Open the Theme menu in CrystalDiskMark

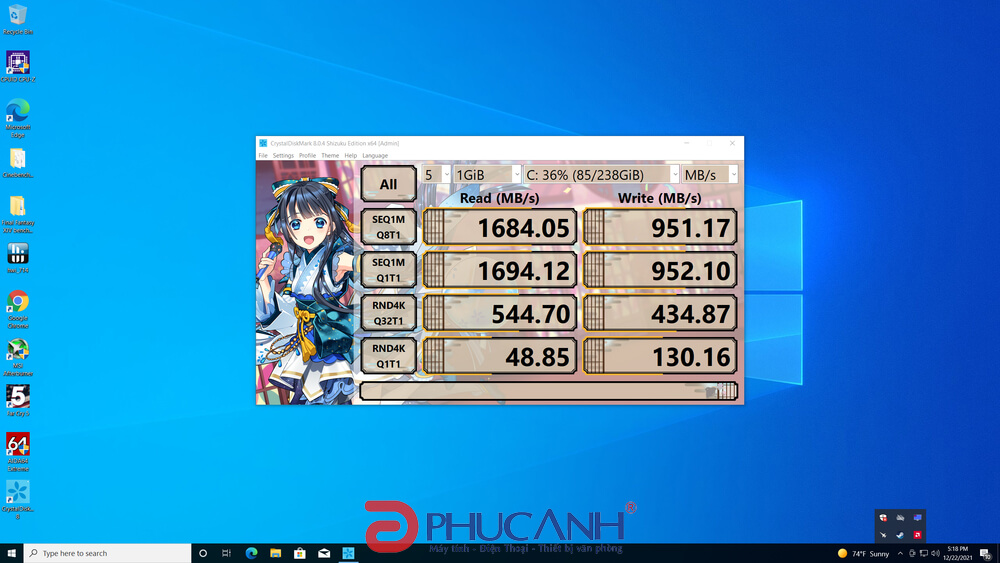(x=330, y=156)
